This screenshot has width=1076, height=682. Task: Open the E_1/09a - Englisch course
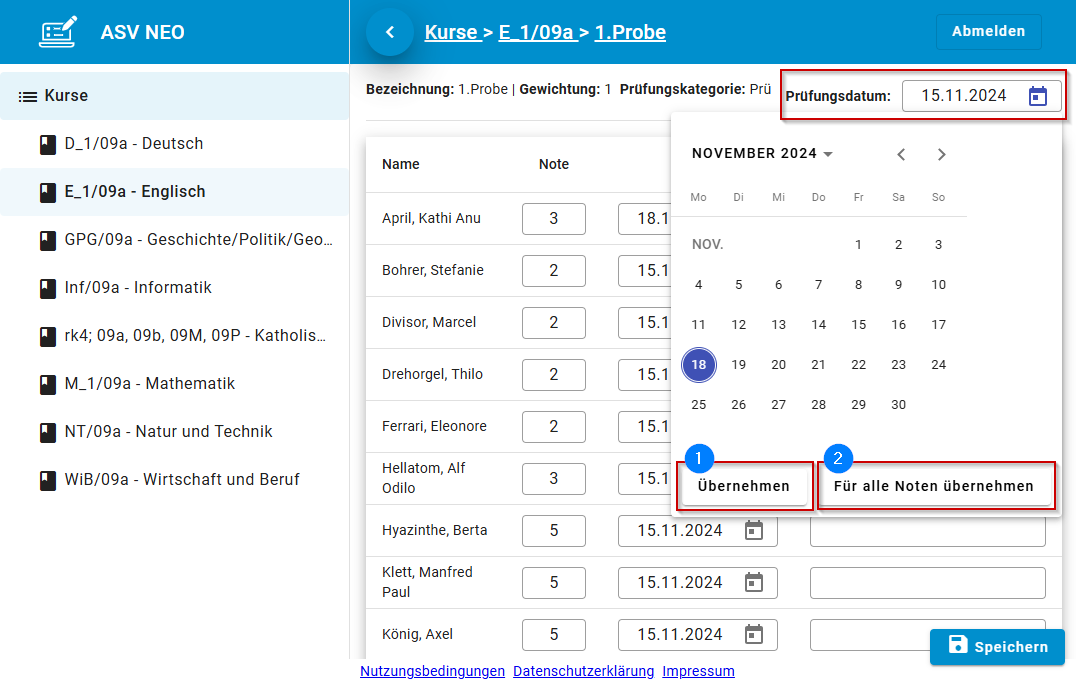point(174,192)
